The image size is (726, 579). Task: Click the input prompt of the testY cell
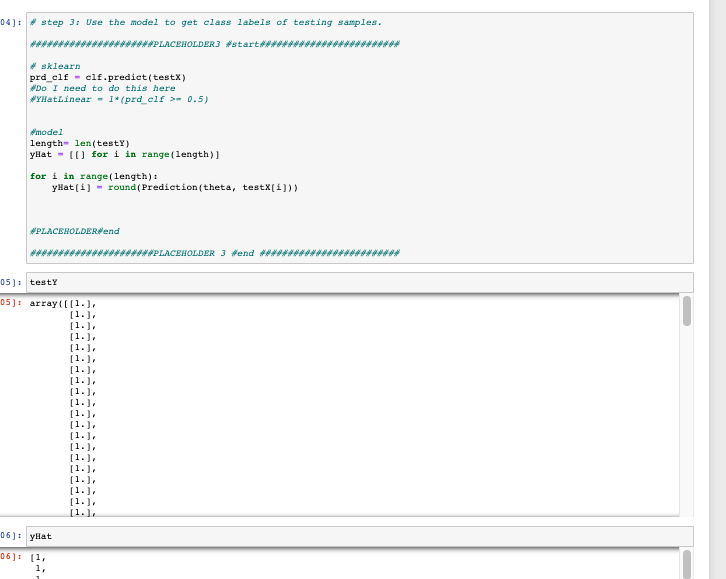tap(11, 282)
